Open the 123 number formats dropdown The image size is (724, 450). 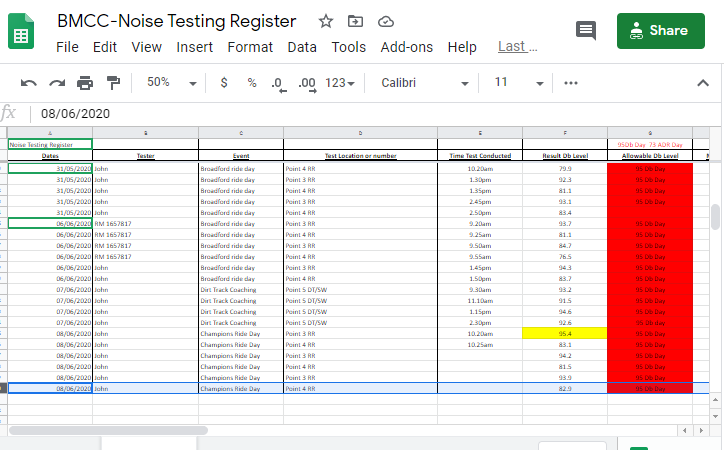coord(339,83)
